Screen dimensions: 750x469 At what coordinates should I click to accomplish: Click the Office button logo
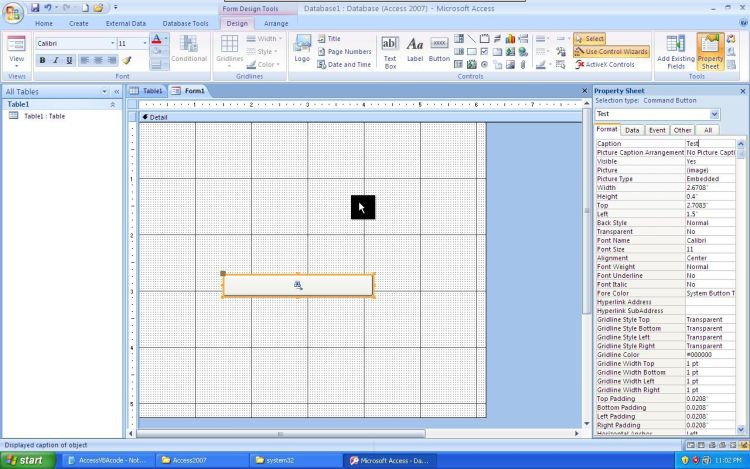point(13,13)
